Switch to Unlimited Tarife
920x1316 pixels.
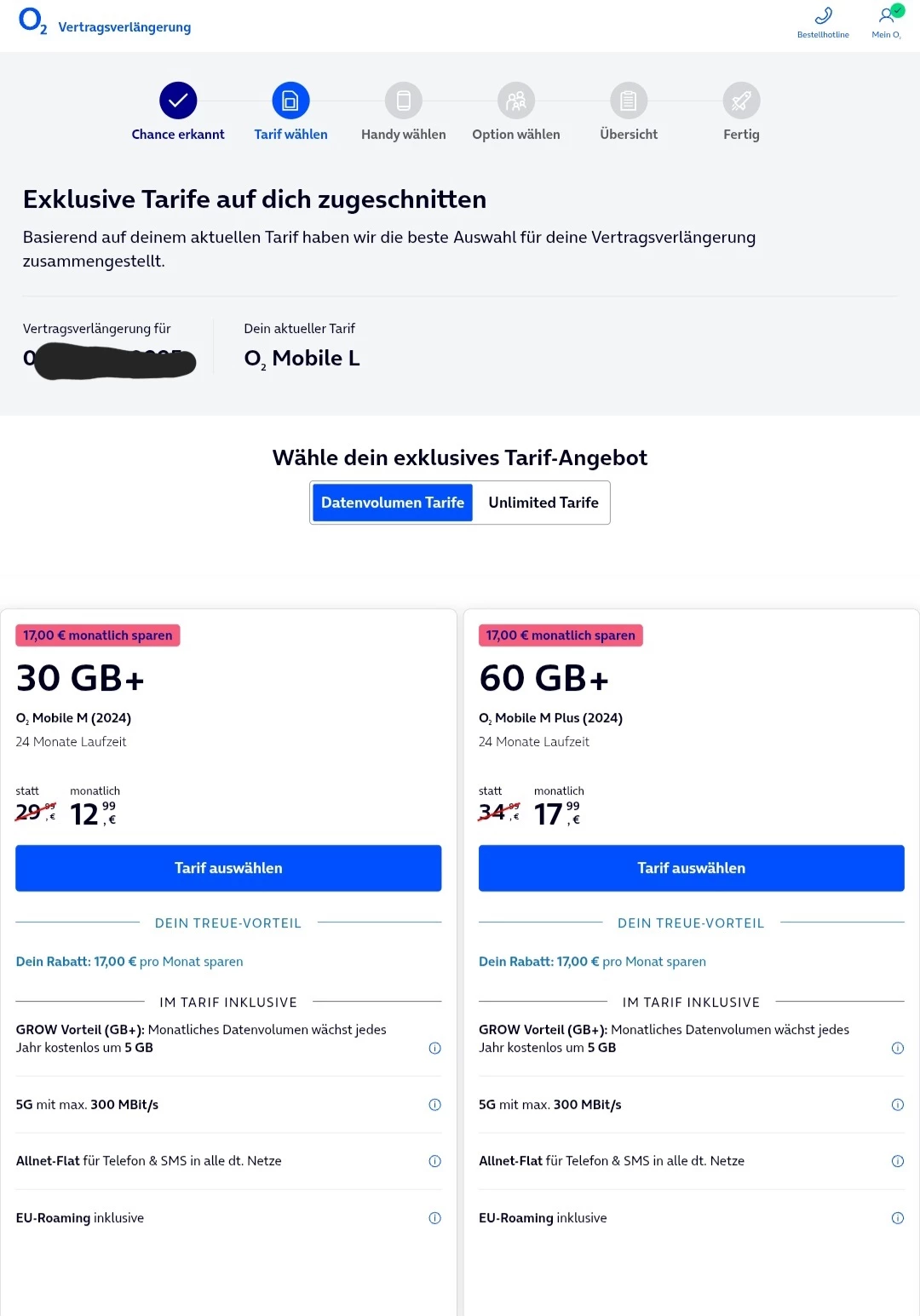click(543, 503)
